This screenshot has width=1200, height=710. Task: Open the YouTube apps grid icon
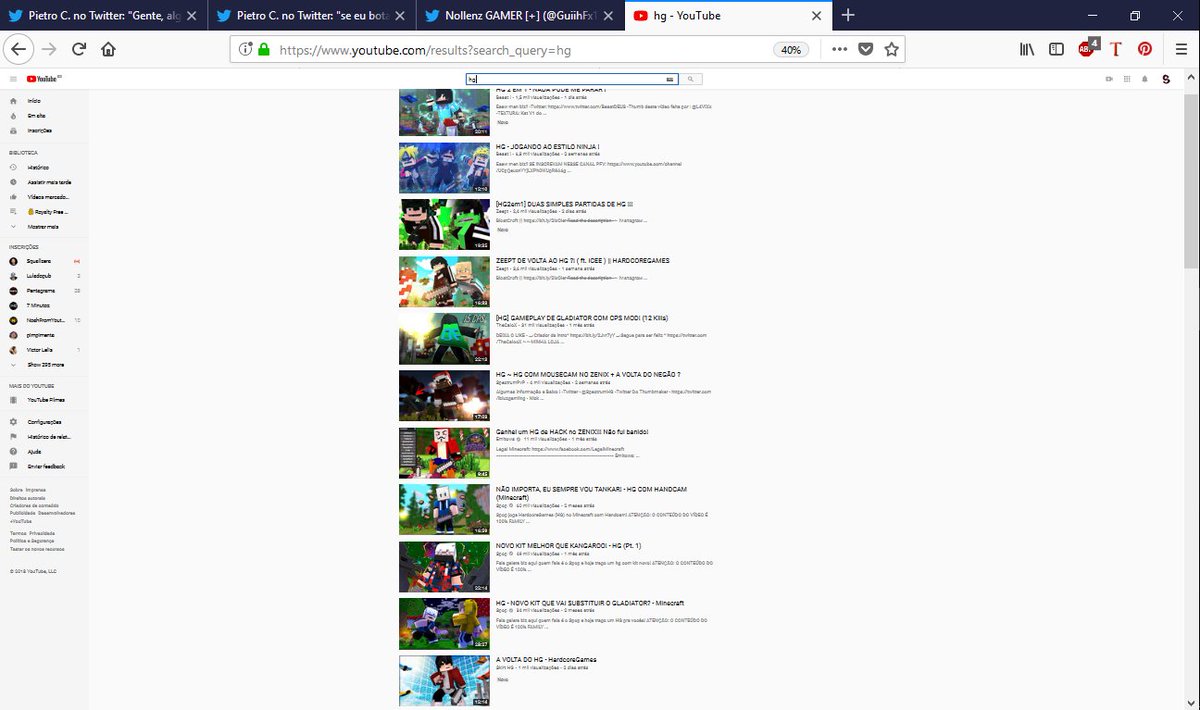tap(1127, 79)
